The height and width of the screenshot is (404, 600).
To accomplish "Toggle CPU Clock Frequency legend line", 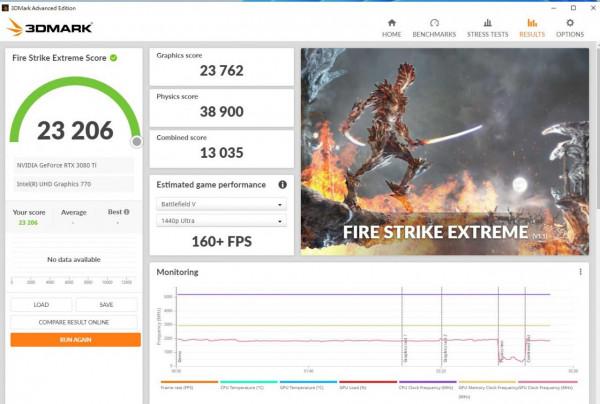I will (428, 384).
